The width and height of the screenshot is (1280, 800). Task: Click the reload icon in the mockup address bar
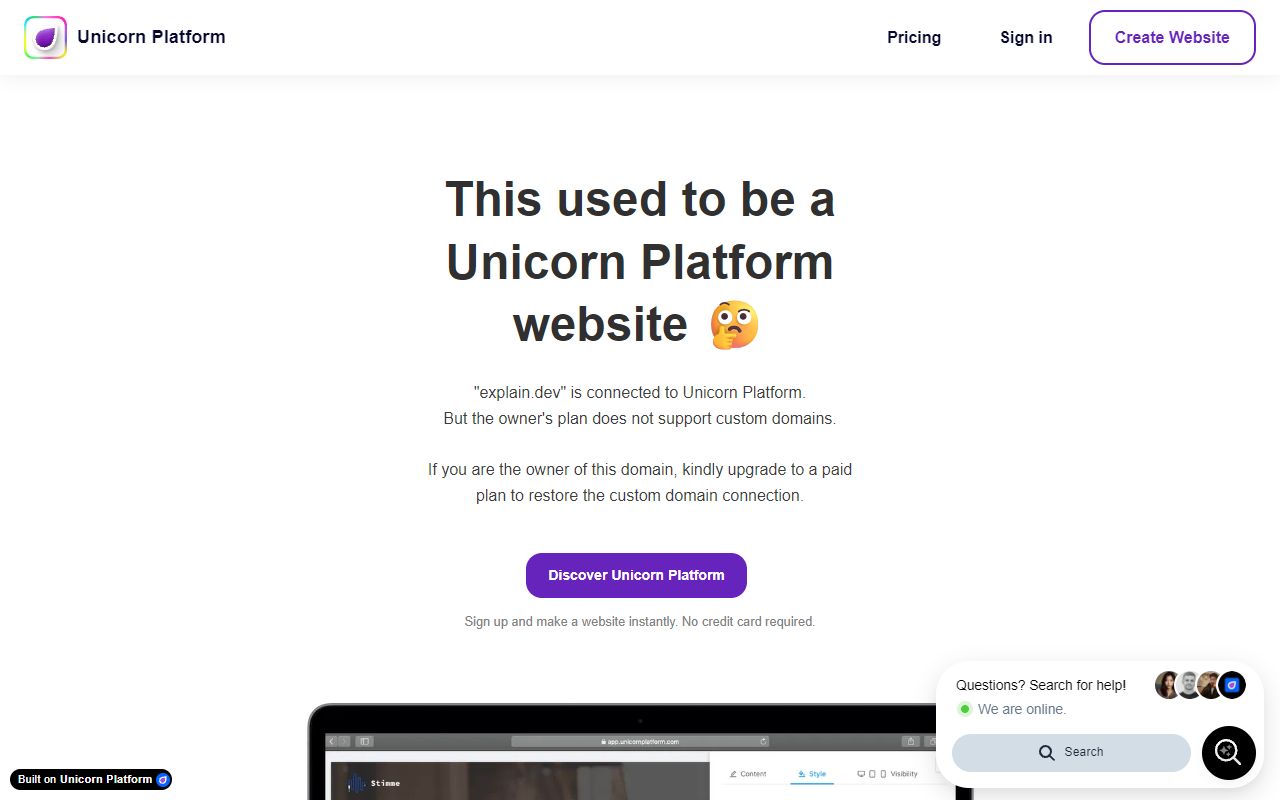[x=762, y=740]
